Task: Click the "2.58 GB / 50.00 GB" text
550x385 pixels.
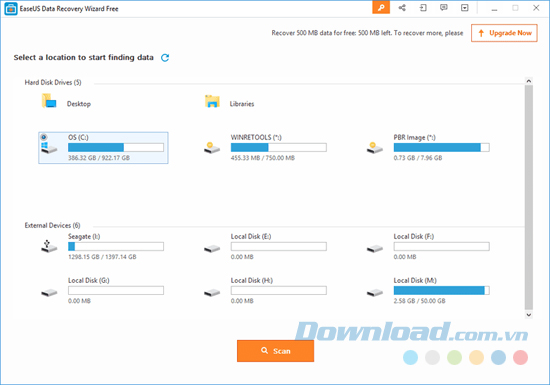Action: click(420, 301)
